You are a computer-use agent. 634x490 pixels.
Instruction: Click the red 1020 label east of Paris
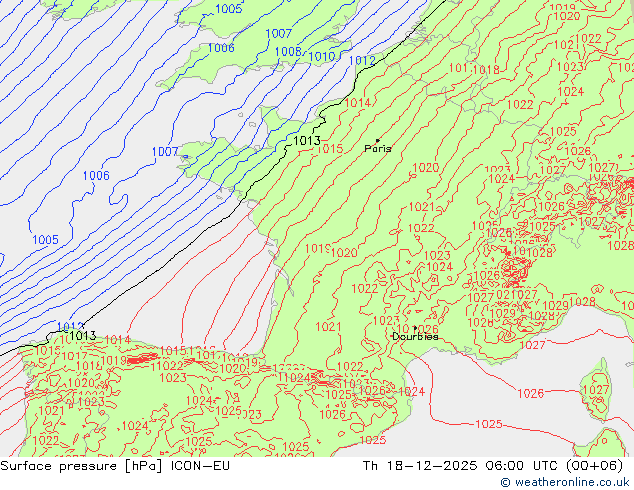[x=425, y=167]
